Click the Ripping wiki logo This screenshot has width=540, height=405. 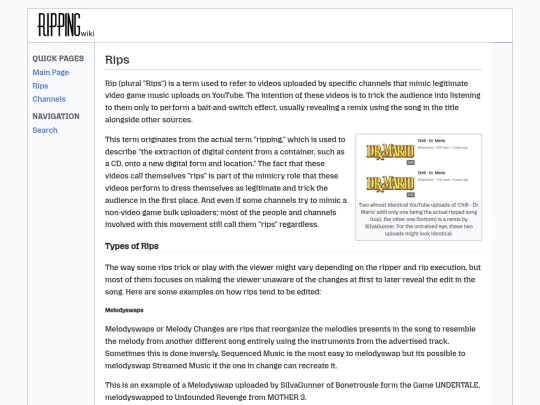pos(66,25)
